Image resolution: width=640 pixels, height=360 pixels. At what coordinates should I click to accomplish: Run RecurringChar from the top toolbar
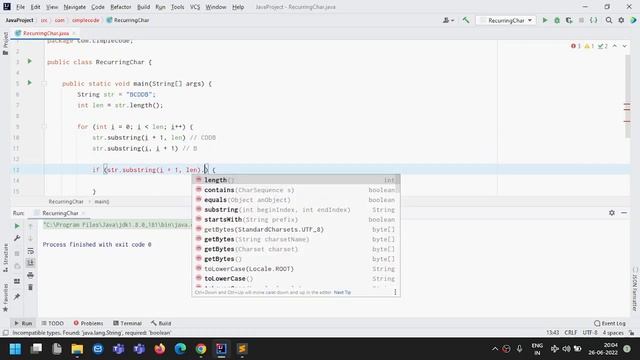[x=544, y=20]
